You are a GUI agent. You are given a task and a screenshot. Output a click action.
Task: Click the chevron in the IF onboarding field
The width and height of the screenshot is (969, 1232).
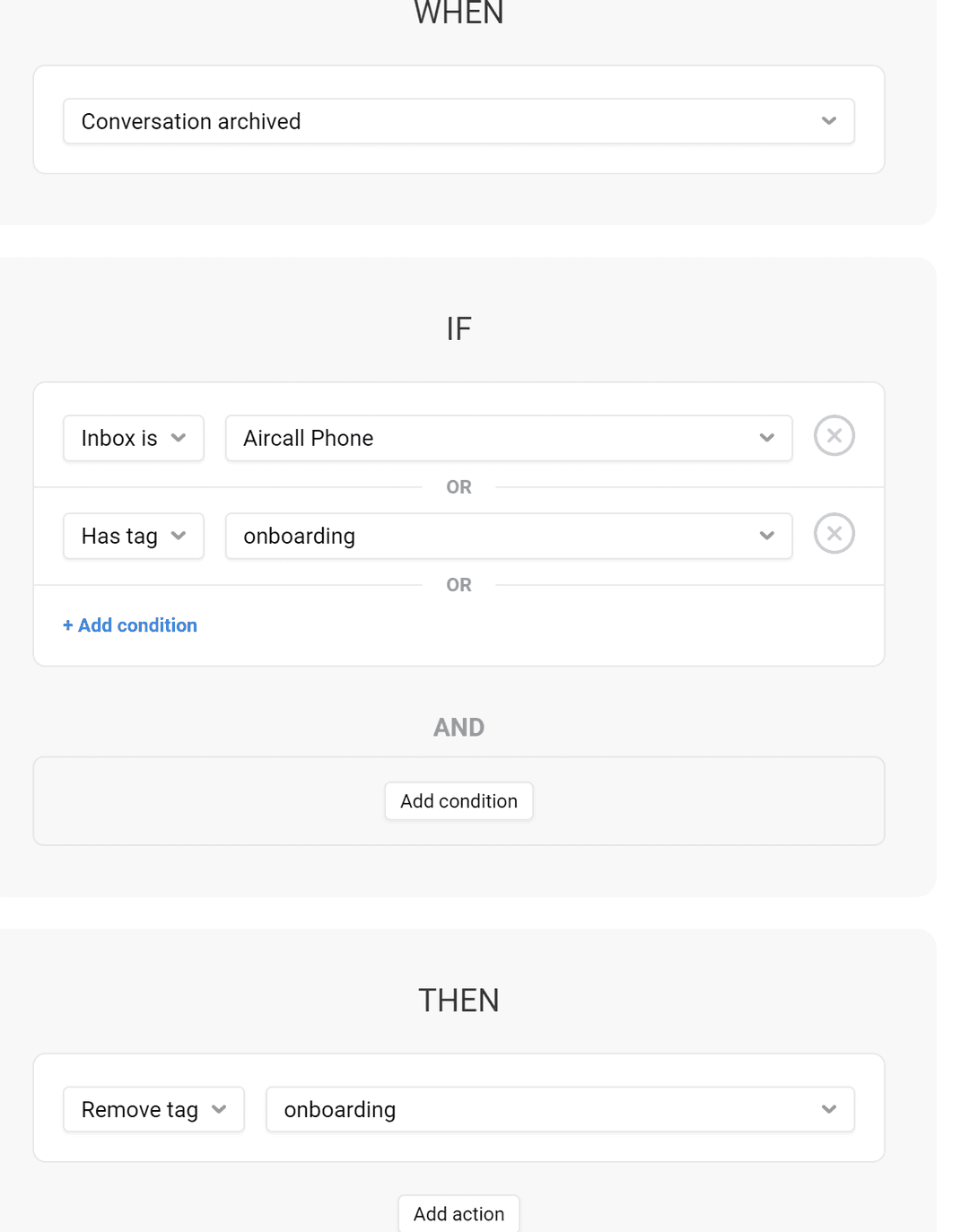point(766,536)
